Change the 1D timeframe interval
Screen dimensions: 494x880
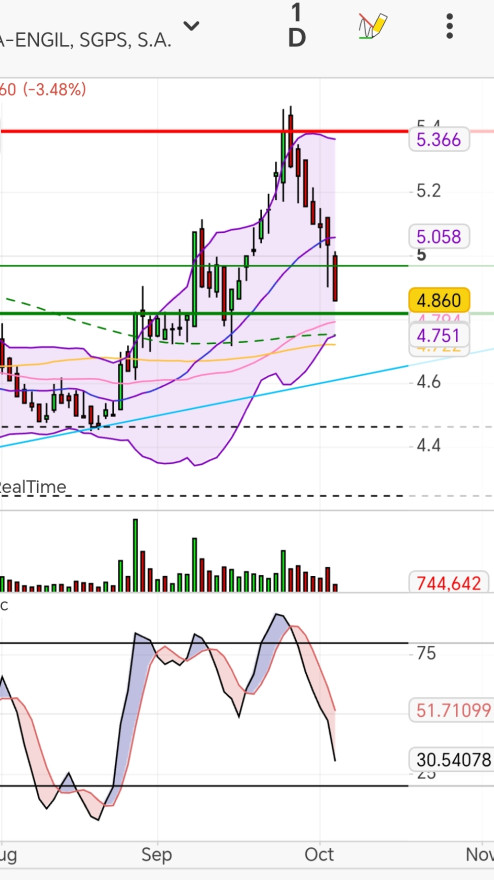297,25
